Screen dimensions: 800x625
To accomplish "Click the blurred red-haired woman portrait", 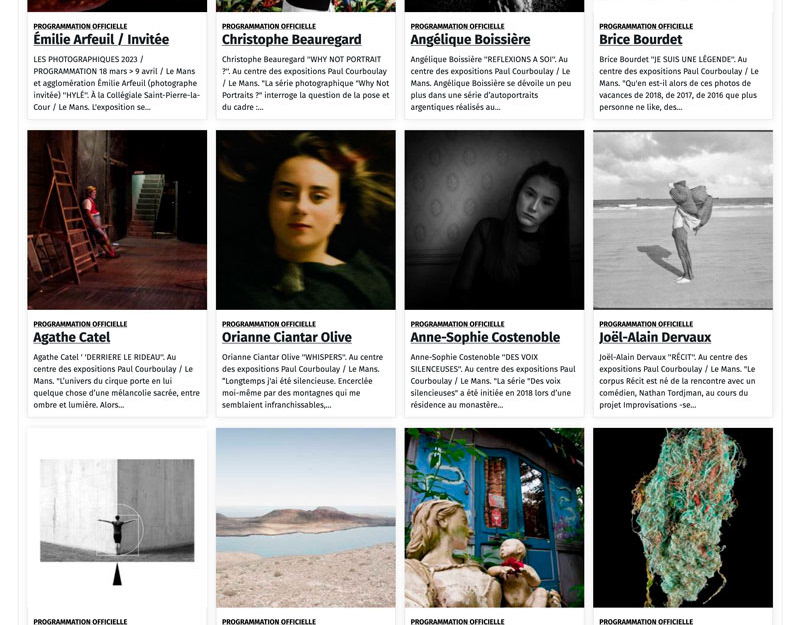I will click(306, 220).
